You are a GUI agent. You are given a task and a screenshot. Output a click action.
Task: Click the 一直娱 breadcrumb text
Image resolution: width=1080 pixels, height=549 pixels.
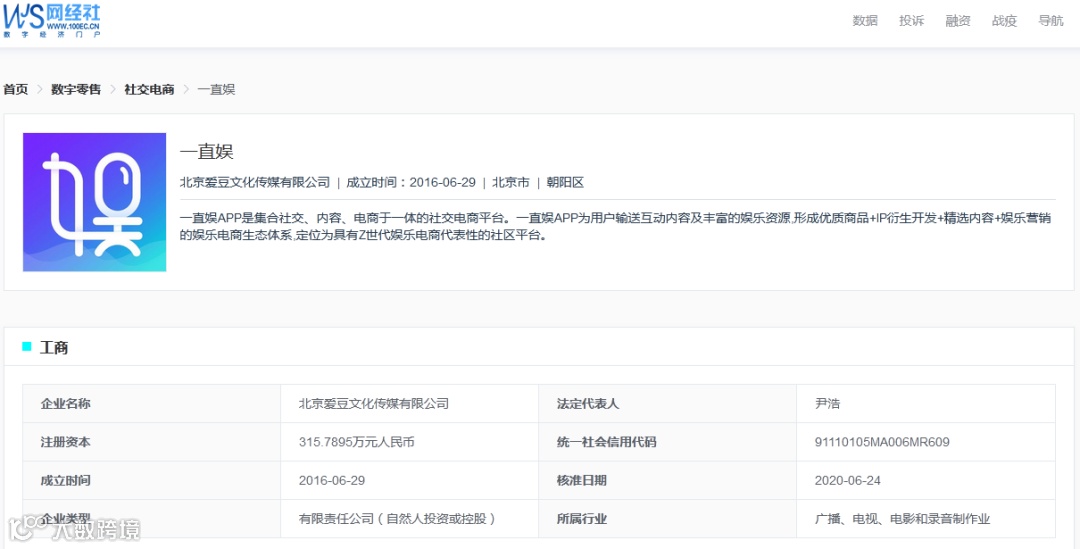click(216, 90)
